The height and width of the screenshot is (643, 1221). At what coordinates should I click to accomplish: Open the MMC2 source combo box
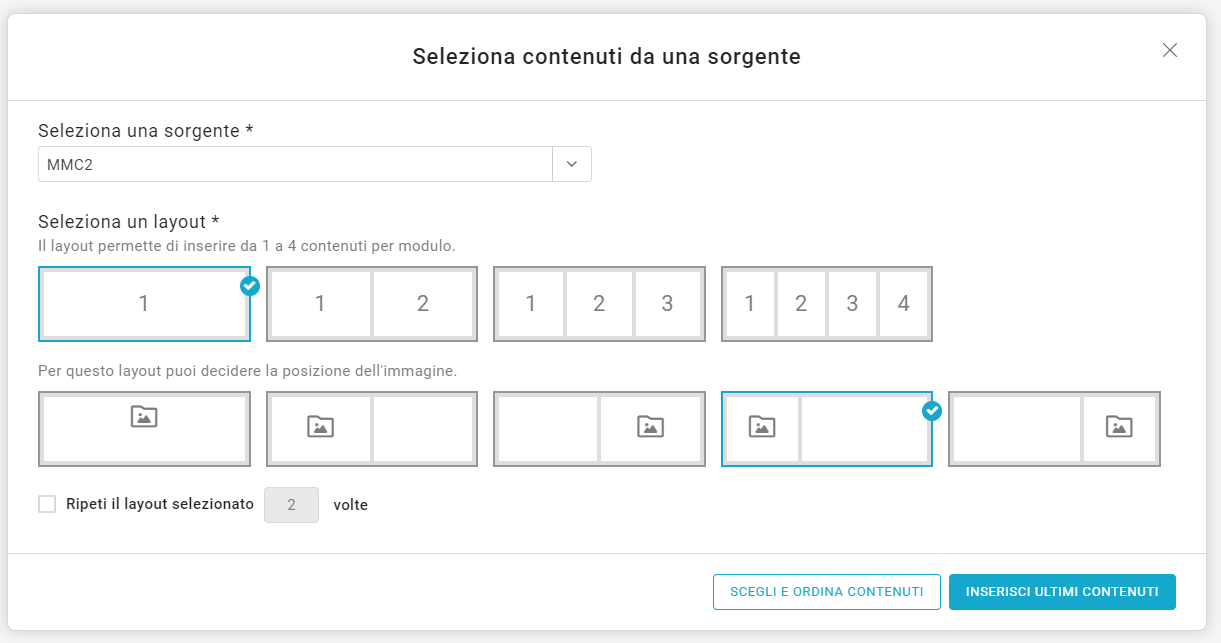click(295, 165)
